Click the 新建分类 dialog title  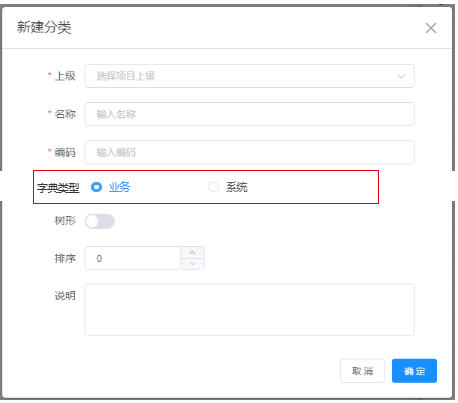44,27
